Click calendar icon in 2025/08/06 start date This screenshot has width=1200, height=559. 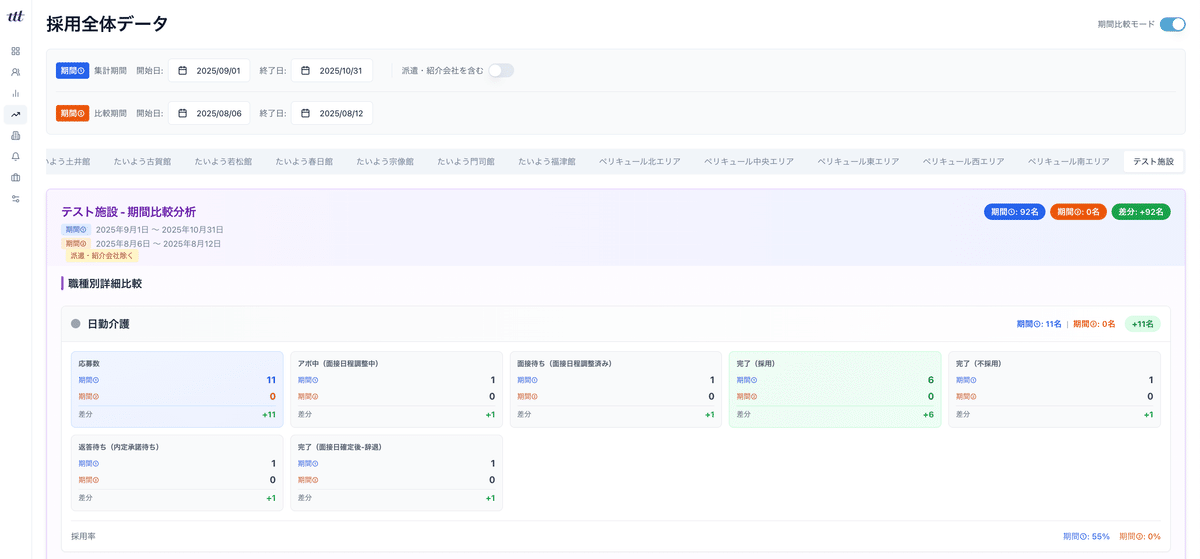[x=183, y=113]
